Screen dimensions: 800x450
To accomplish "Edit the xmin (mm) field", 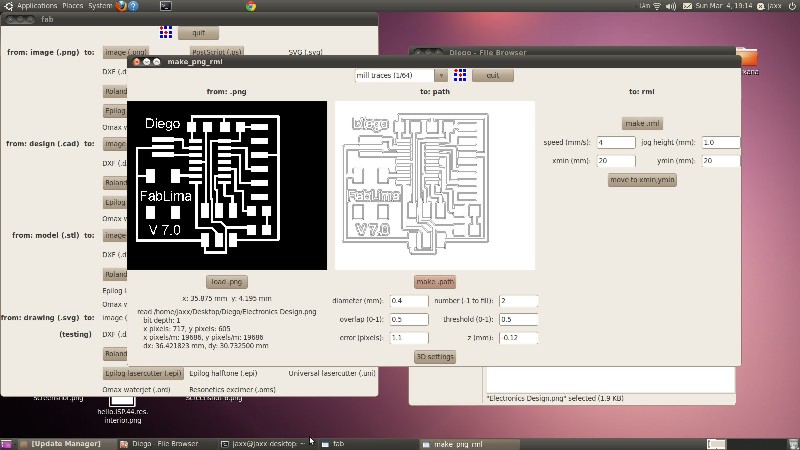I will [x=616, y=161].
